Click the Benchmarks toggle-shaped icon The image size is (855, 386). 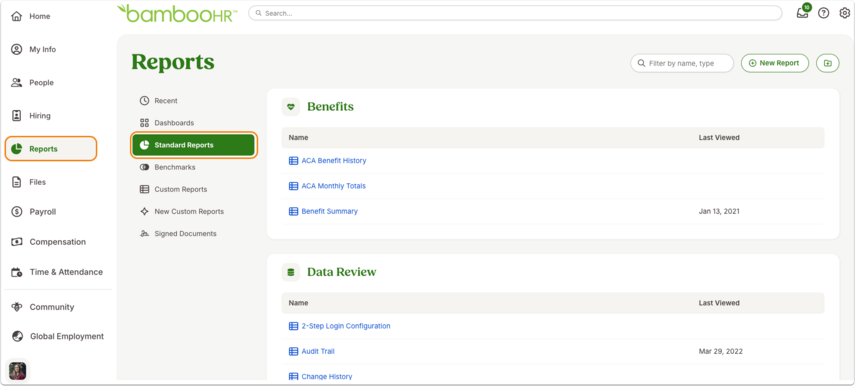[144, 167]
